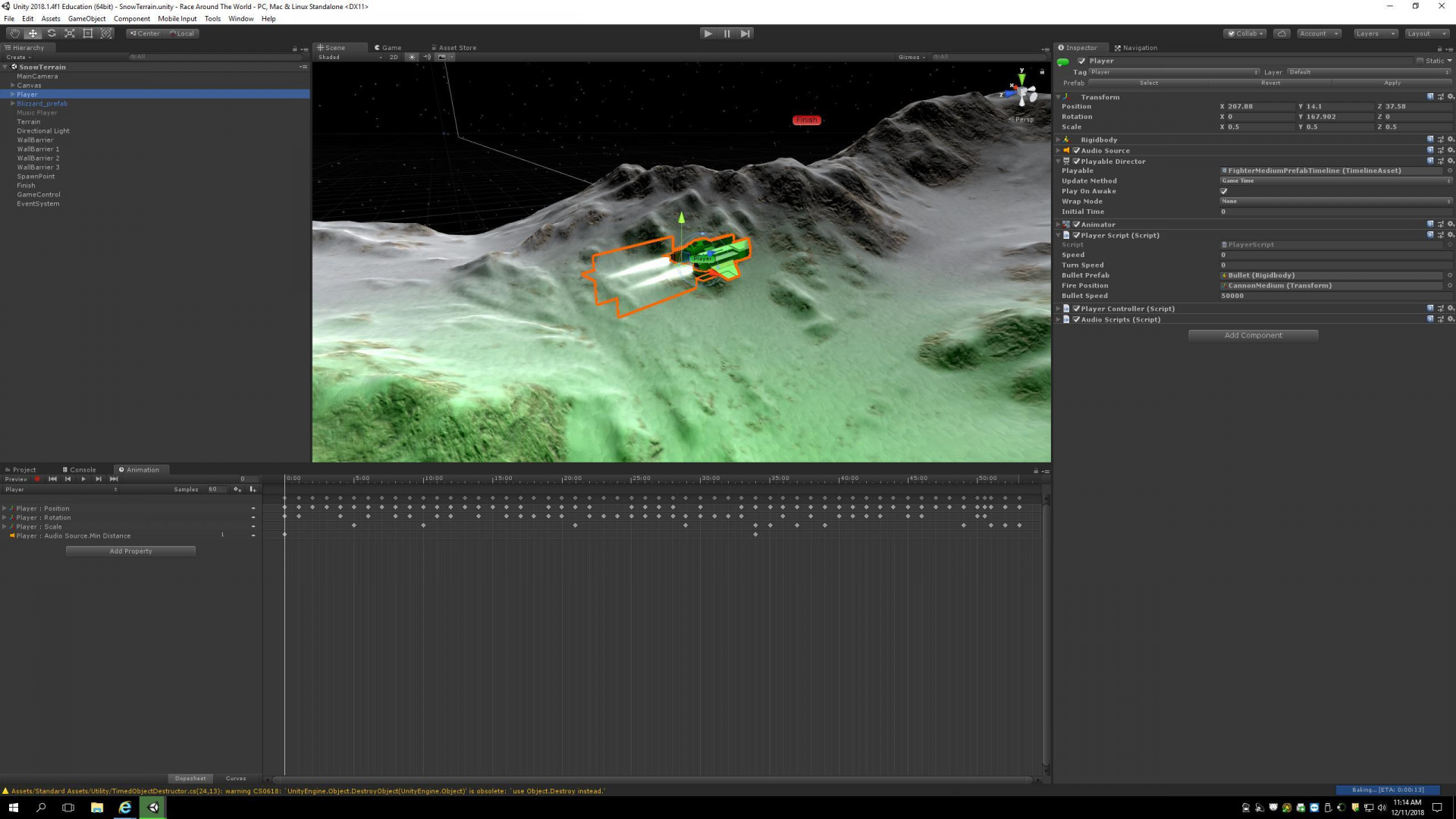Open the Shaded draw mode dropdown

coord(350,57)
